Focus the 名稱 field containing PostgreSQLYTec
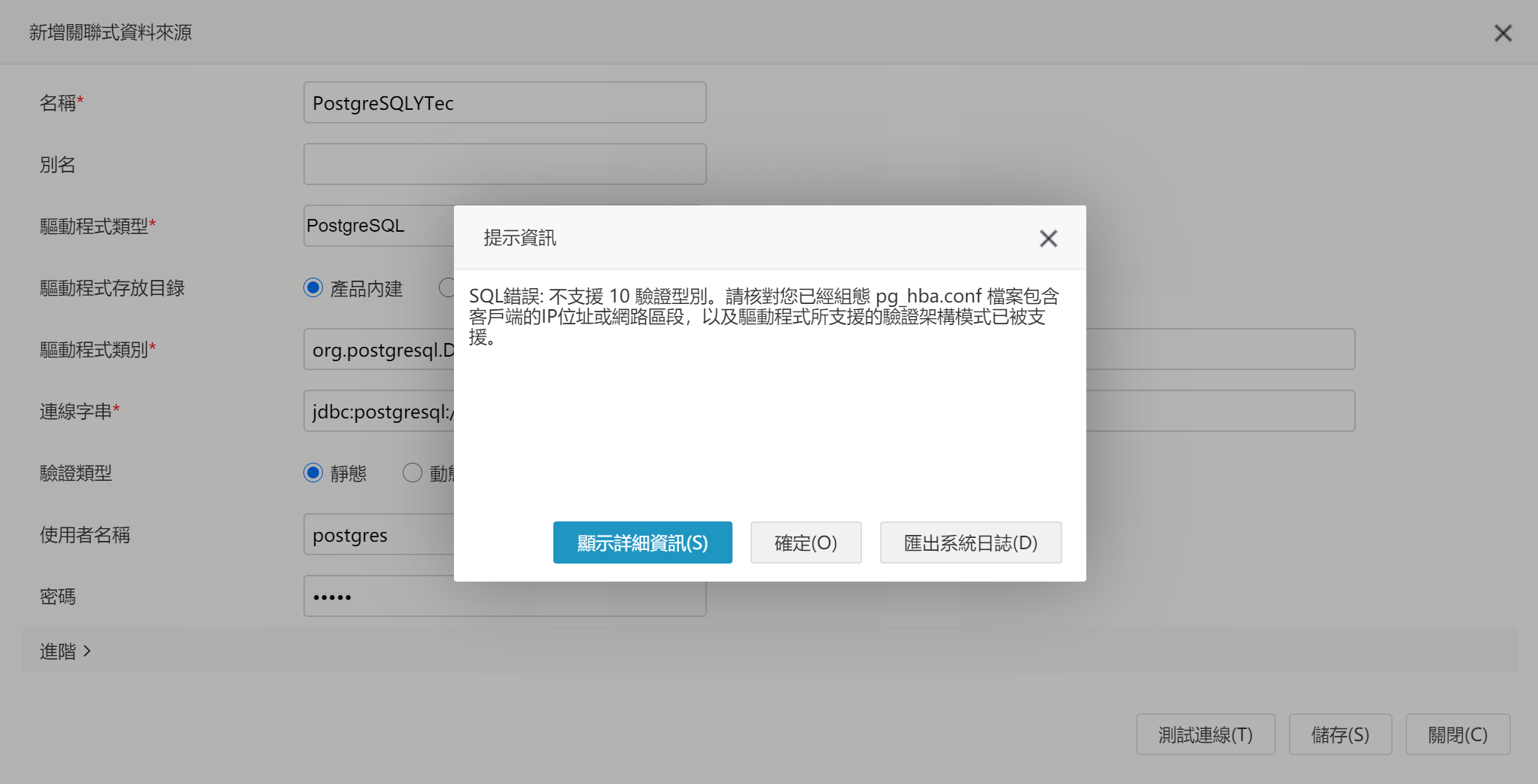This screenshot has width=1538, height=784. (x=504, y=102)
